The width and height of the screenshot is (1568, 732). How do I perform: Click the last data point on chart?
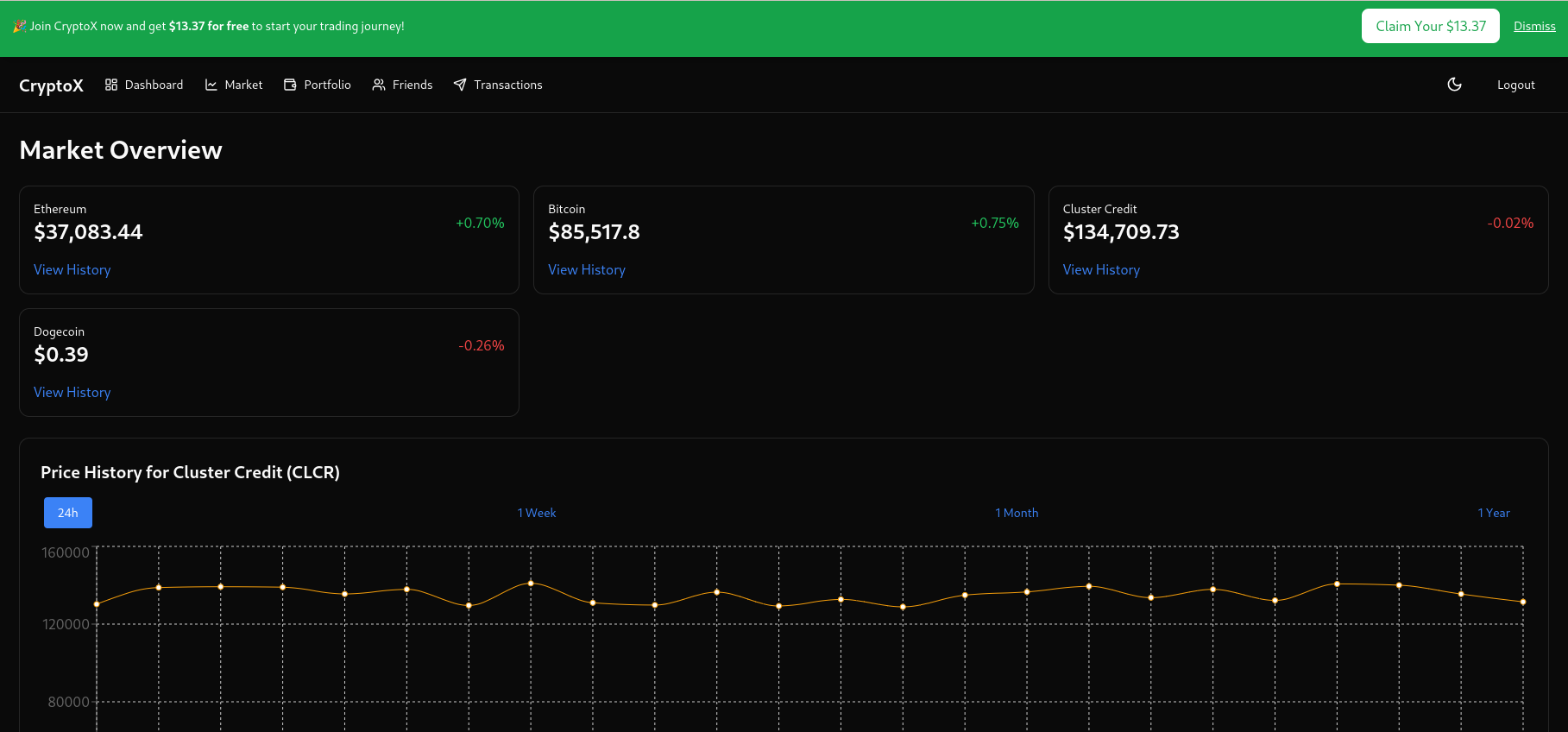pyautogui.click(x=1522, y=602)
